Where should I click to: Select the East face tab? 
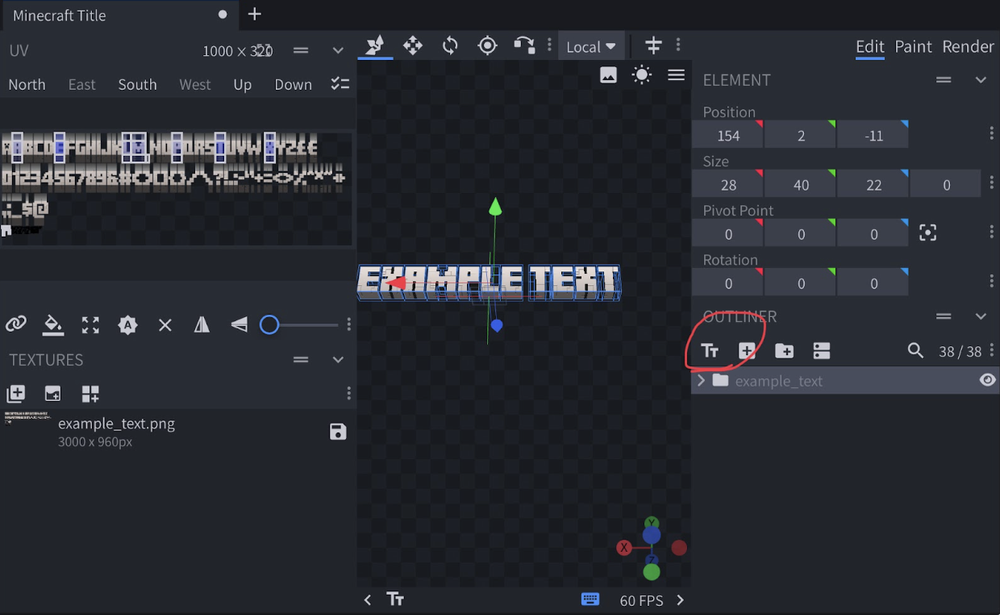pyautogui.click(x=82, y=84)
